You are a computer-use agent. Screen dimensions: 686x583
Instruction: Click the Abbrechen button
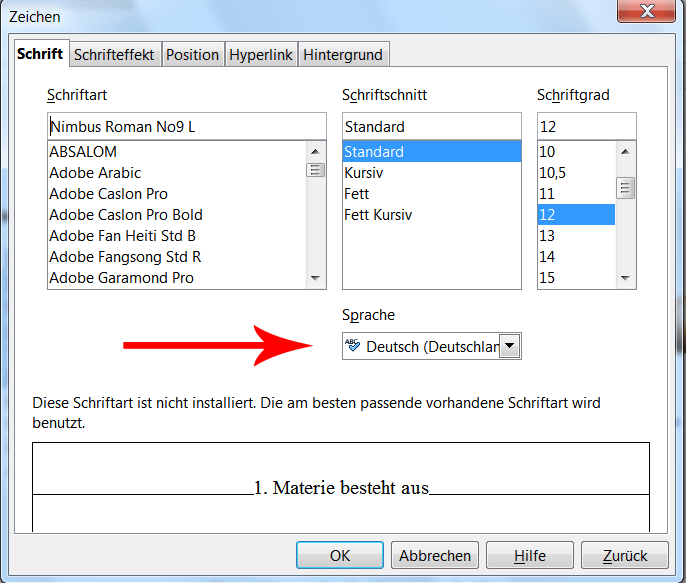click(x=435, y=556)
